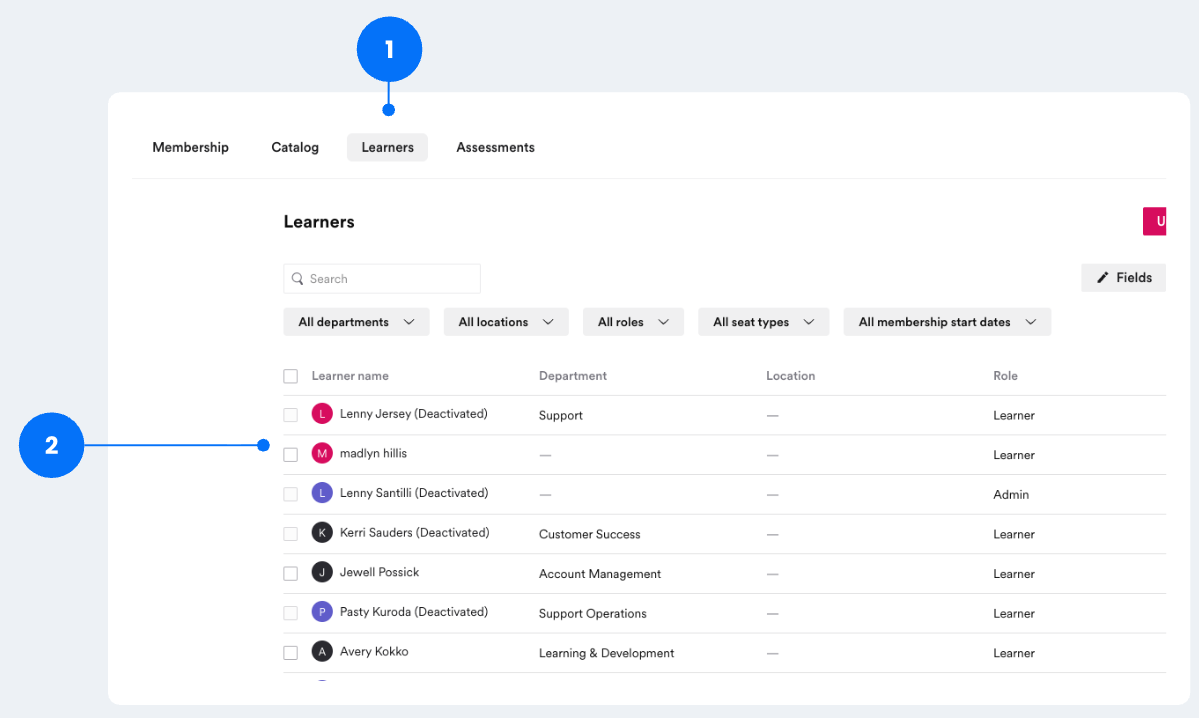1199x718 pixels.
Task: Click Pasty Kuroda's P avatar
Action: pos(322,612)
